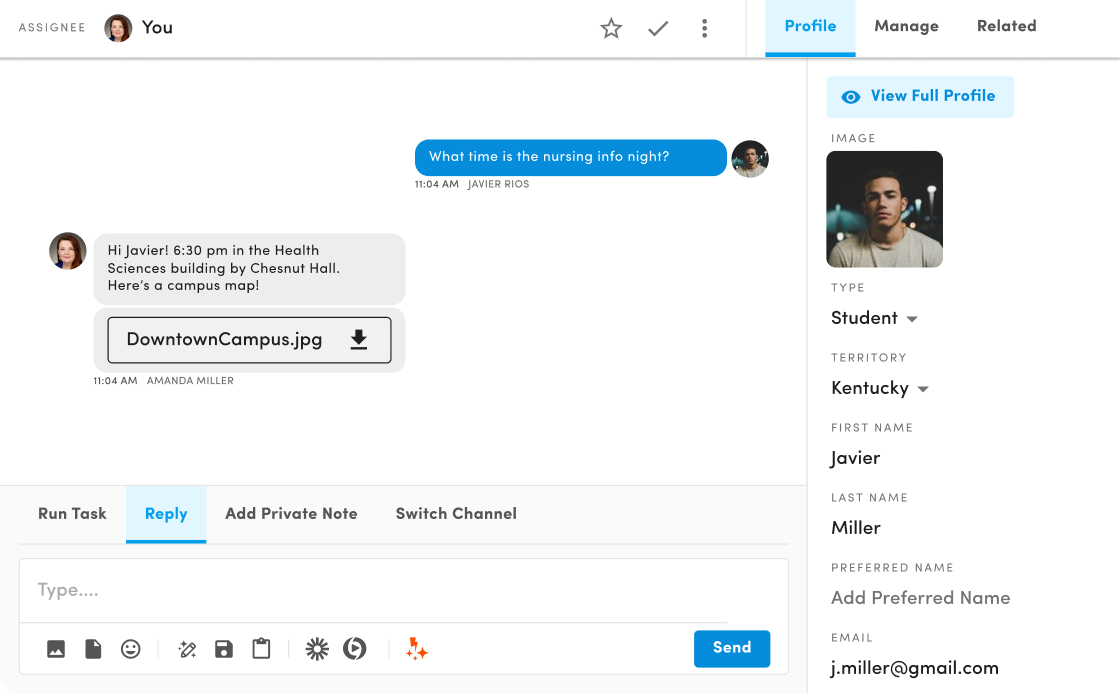Click the orange AI sparkles icon
The image size is (1120, 694).
pos(417,649)
